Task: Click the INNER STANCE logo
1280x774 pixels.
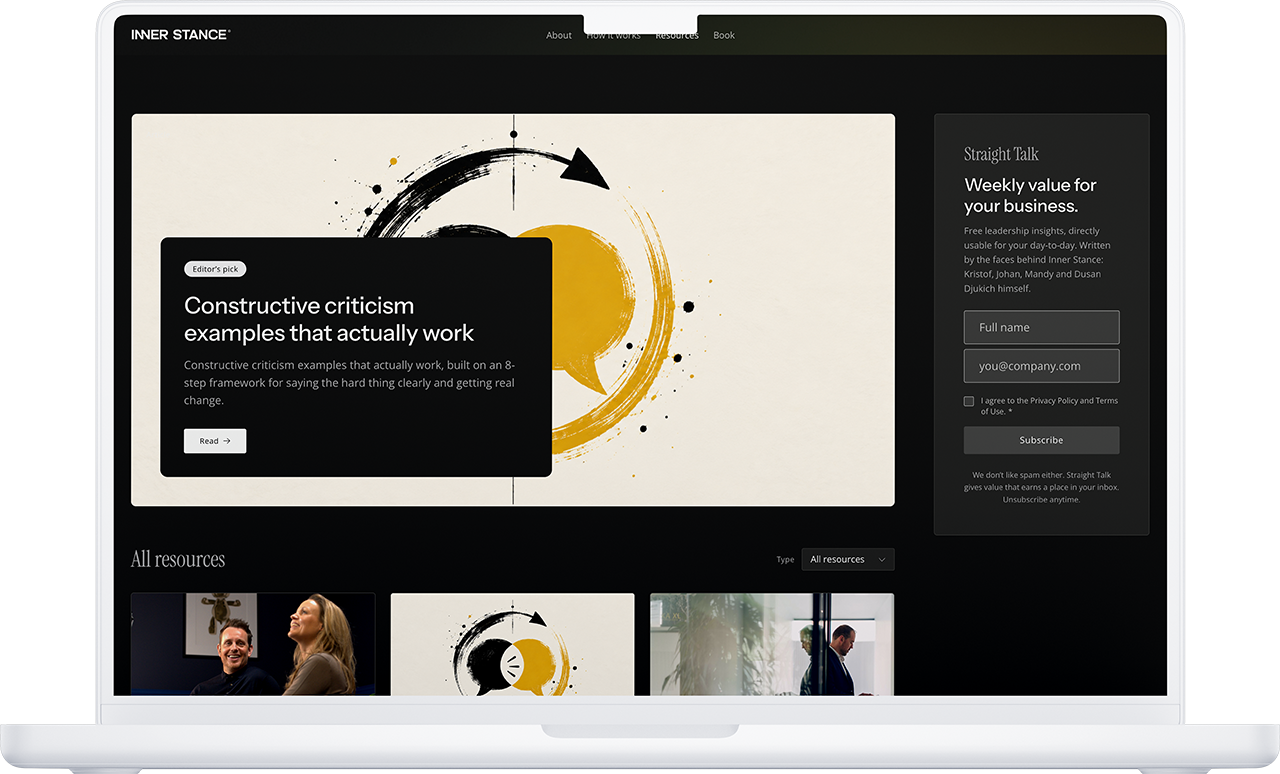Action: [181, 35]
